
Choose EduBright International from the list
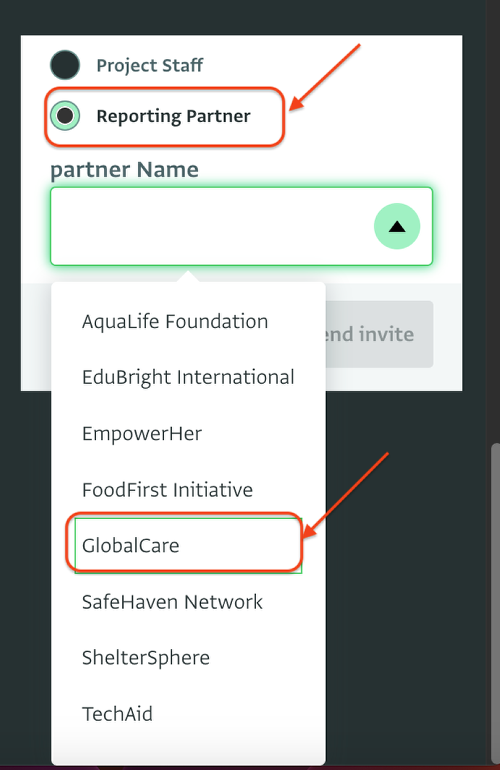tap(188, 378)
